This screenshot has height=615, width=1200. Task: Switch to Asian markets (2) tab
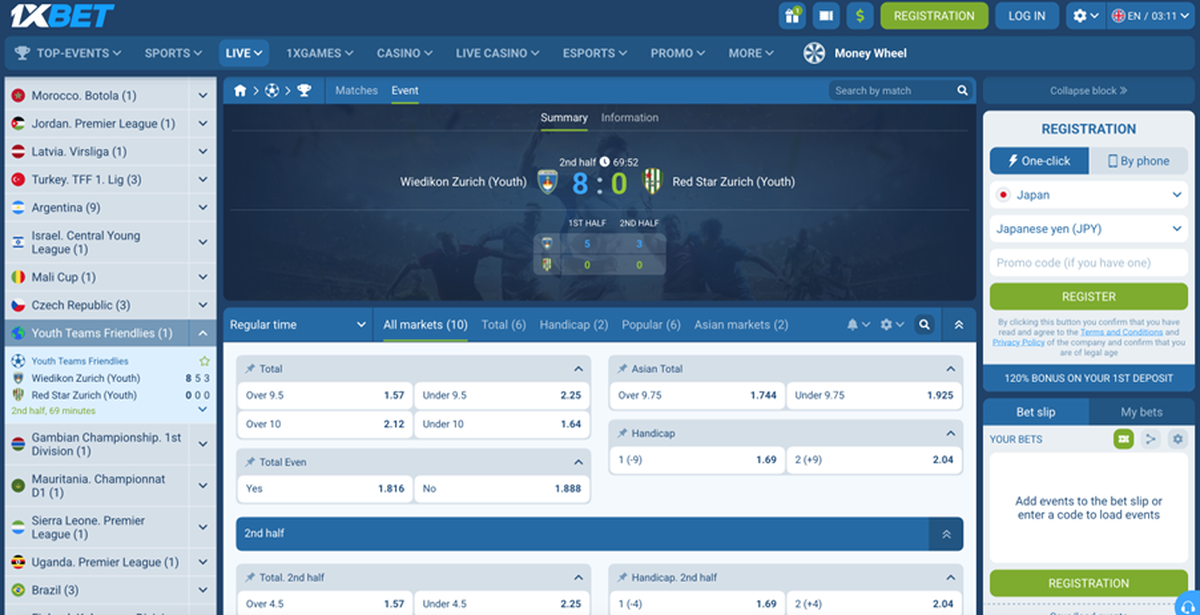click(x=741, y=325)
